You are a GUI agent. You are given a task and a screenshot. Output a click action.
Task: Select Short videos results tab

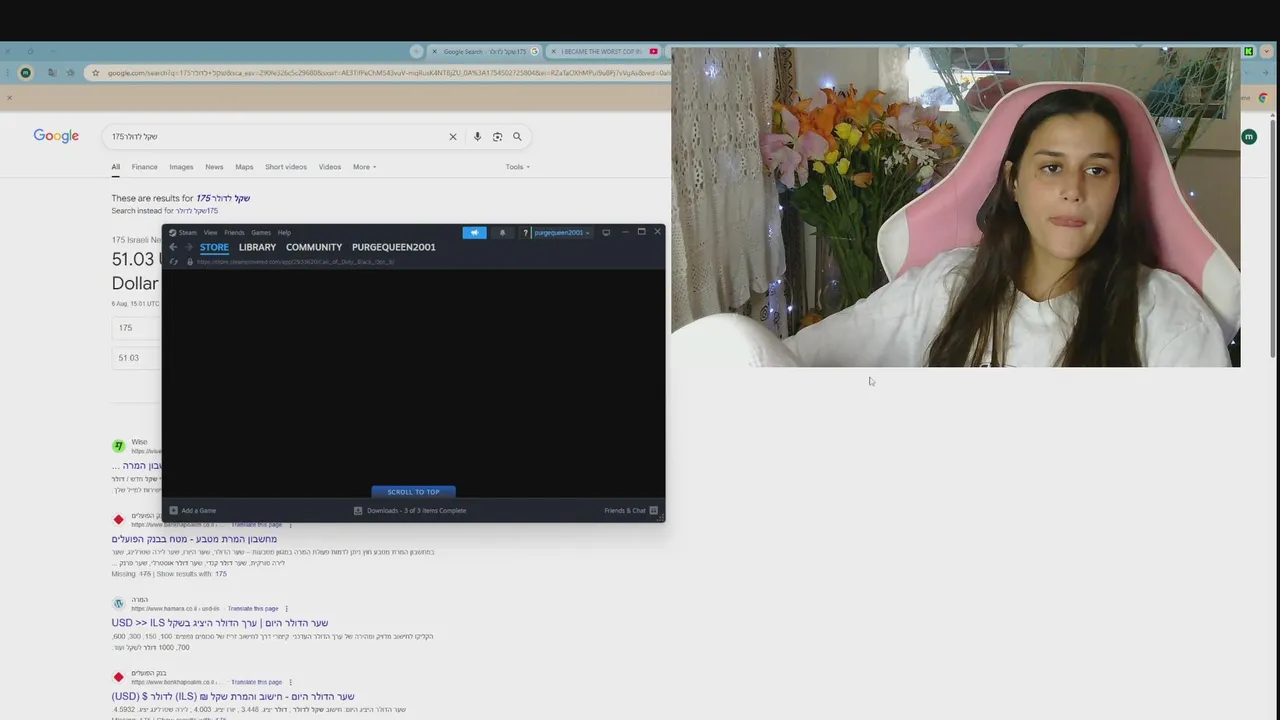coord(286,167)
